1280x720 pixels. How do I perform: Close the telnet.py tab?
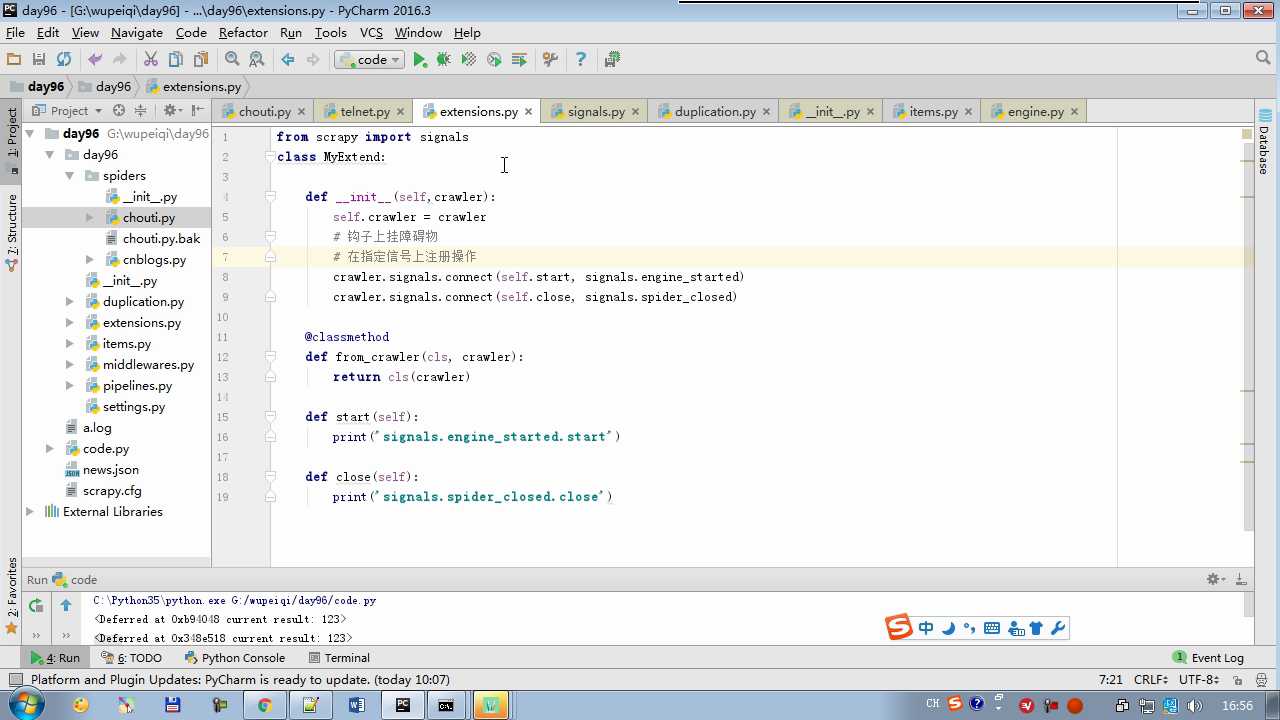pyautogui.click(x=400, y=112)
